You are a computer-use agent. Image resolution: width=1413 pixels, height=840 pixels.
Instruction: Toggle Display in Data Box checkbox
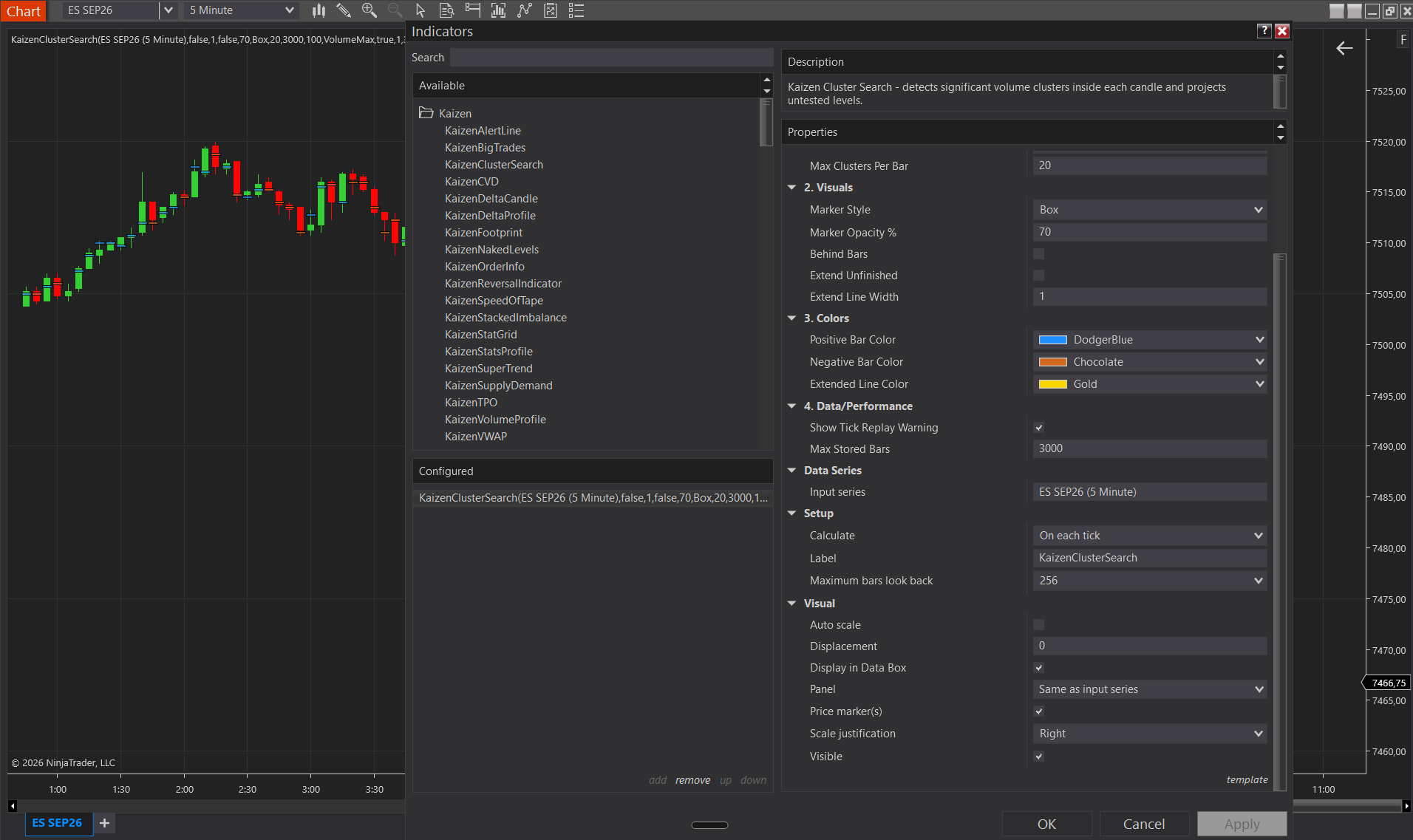pos(1039,668)
